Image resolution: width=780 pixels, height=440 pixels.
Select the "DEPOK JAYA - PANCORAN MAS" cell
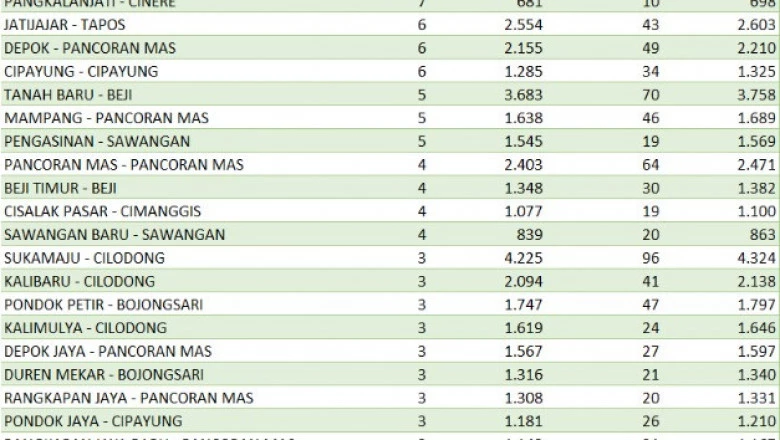[x=108, y=351]
